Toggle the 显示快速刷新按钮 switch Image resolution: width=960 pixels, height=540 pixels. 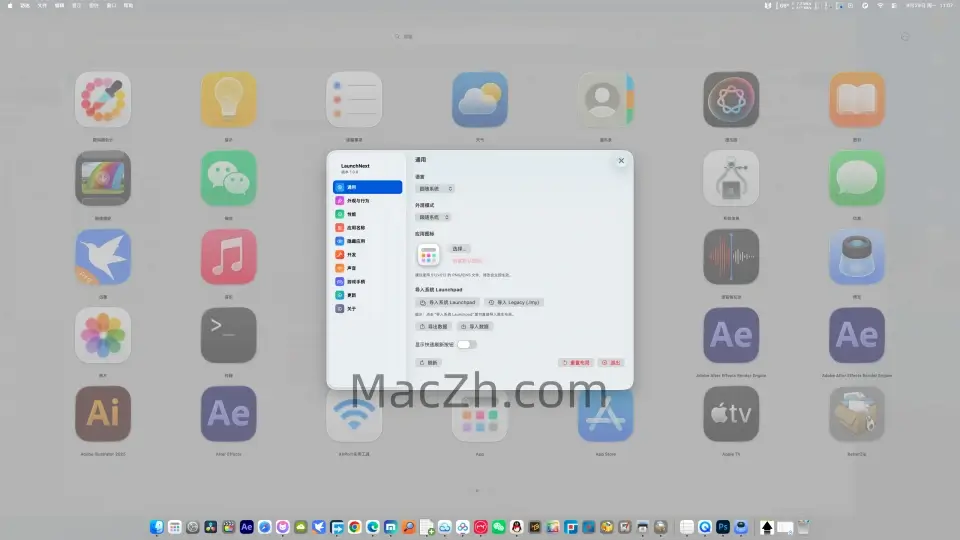pos(467,344)
